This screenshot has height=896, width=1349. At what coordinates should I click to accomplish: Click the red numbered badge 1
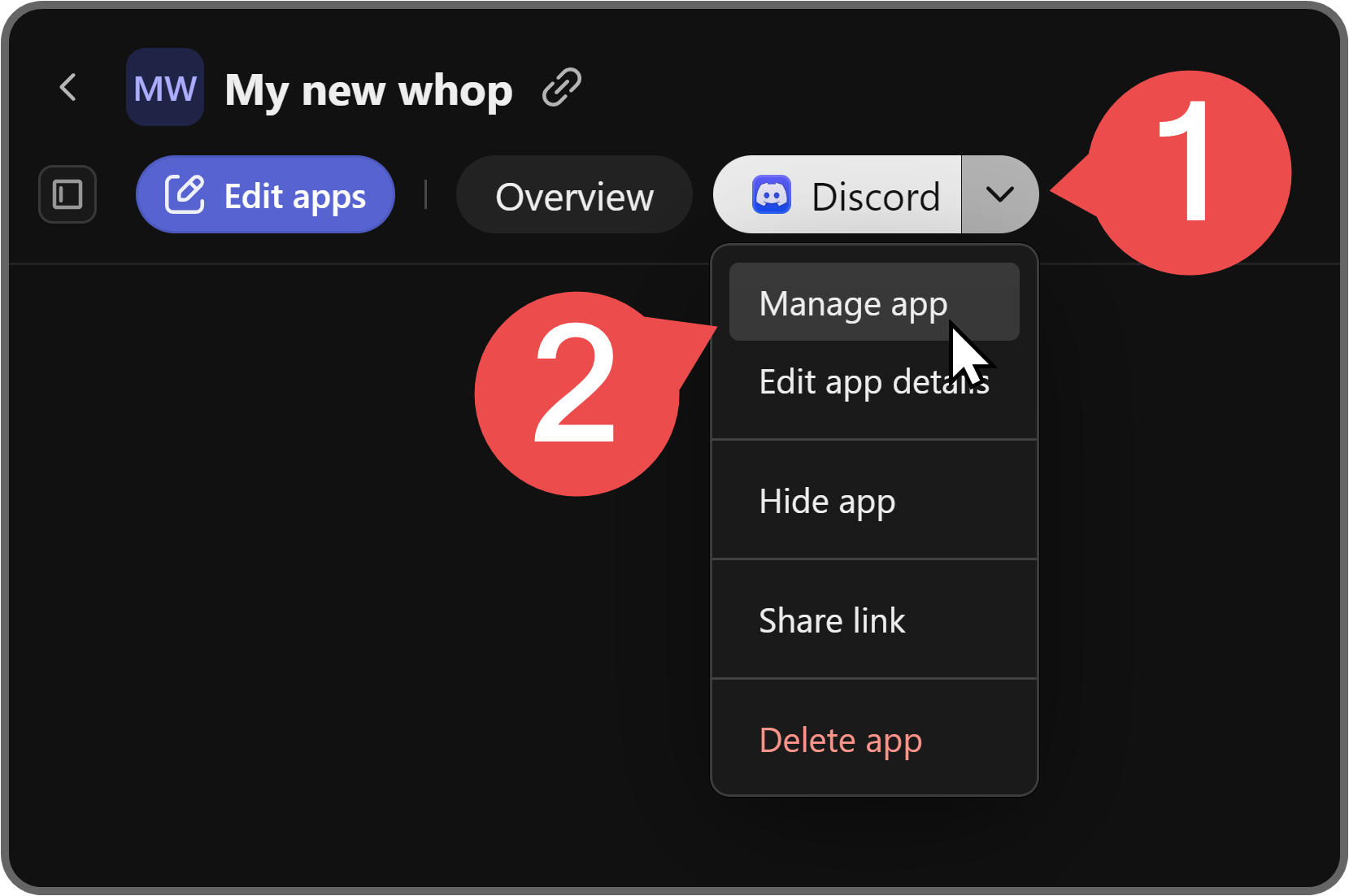(x=1189, y=171)
